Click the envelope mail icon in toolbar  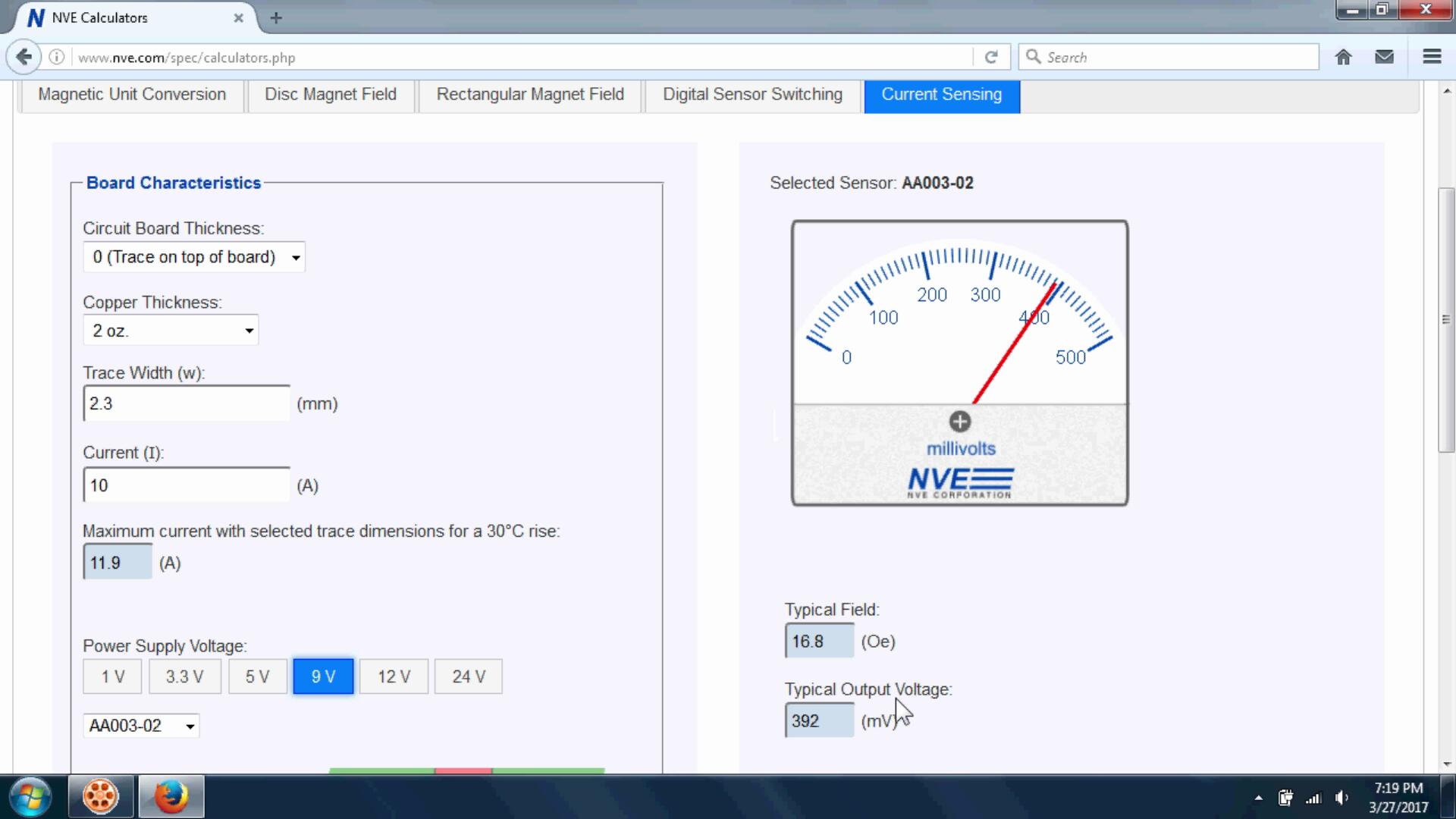1384,57
